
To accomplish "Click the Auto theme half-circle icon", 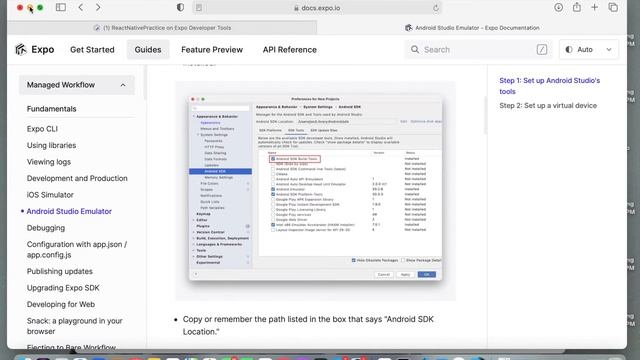I will tap(569, 49).
